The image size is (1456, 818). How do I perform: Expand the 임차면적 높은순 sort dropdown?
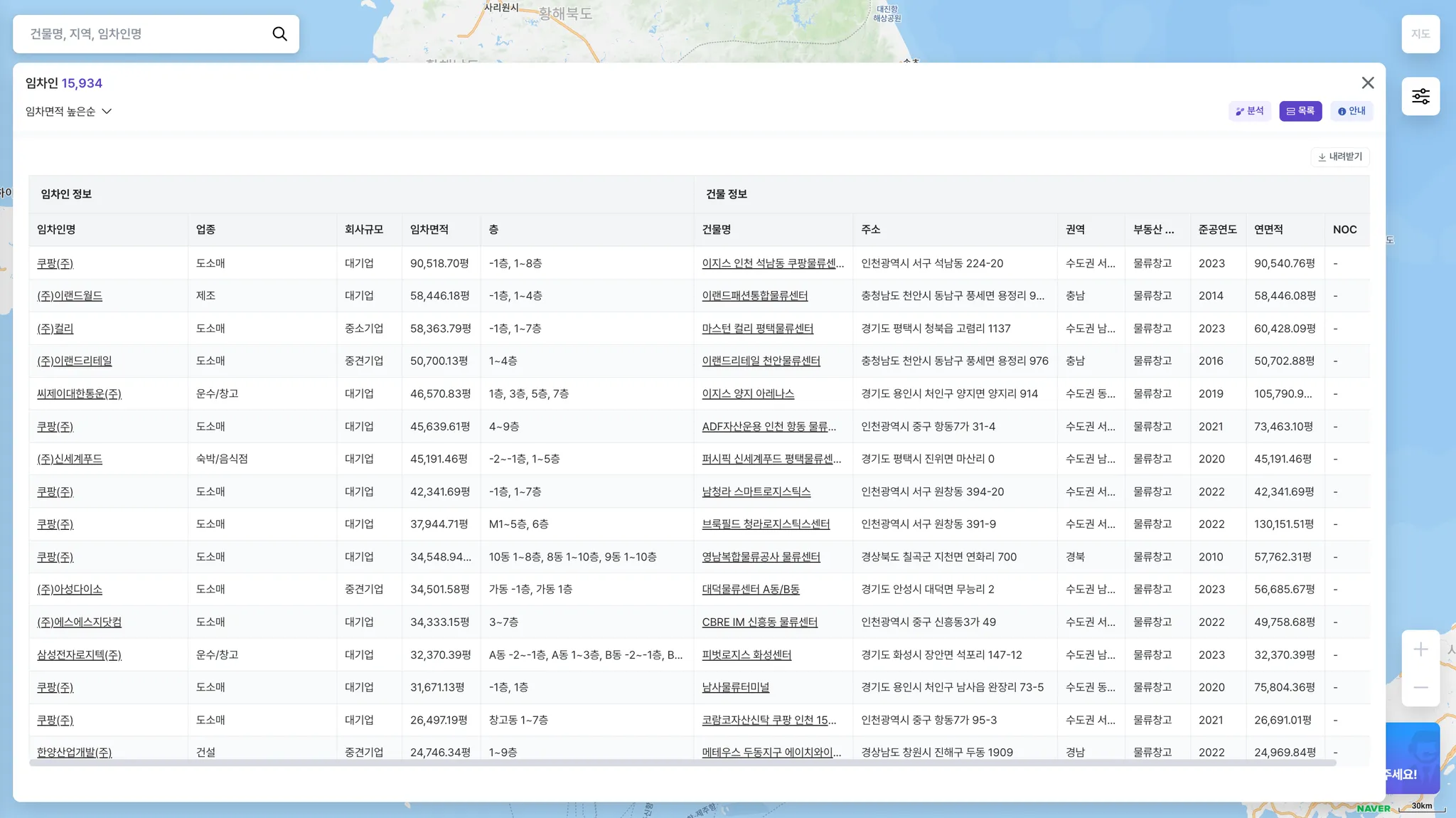69,112
